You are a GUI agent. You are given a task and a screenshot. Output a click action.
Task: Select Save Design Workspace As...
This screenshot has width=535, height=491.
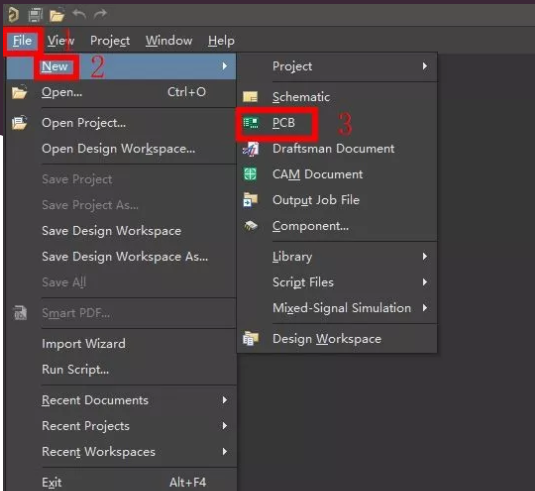[121, 257]
